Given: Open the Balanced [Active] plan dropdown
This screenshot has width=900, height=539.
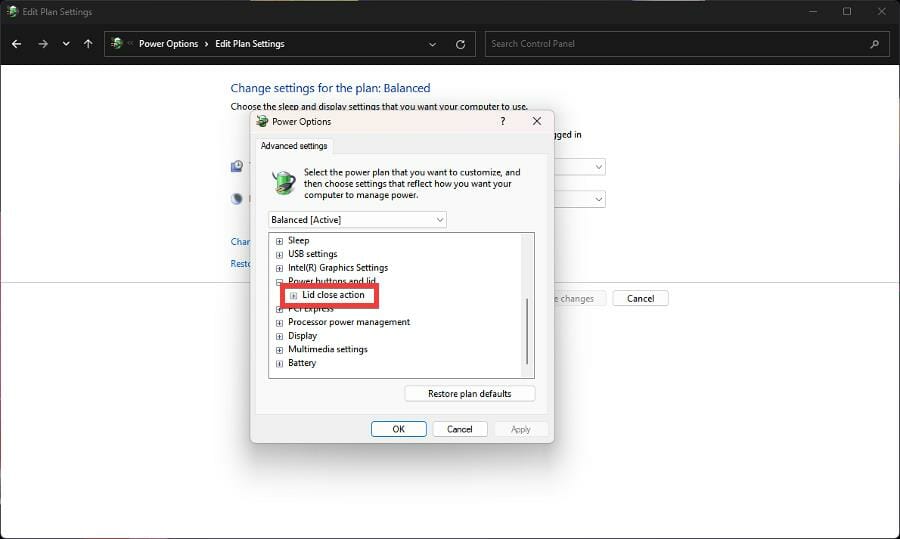Looking at the screenshot, I should coord(357,220).
